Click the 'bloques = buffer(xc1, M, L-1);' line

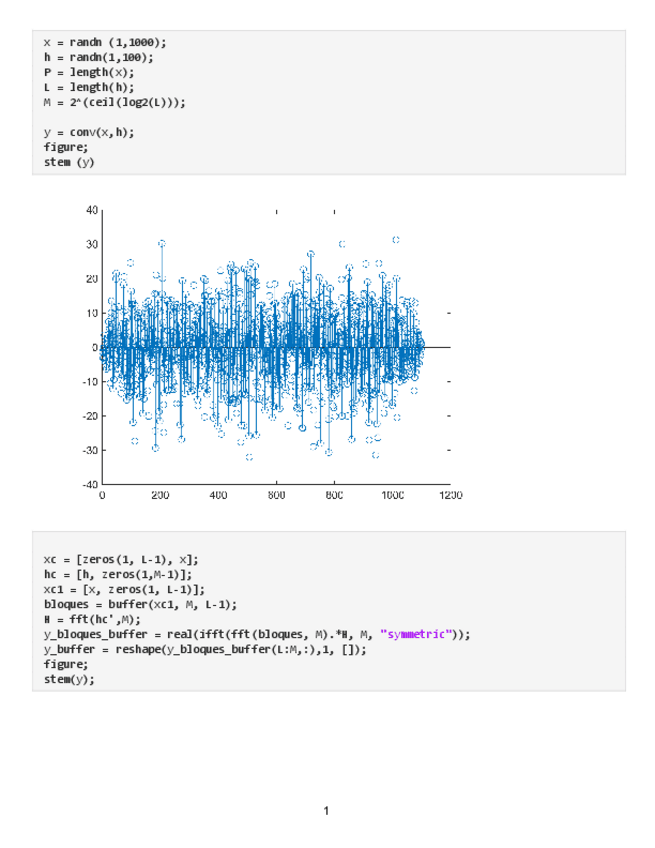(x=139, y=604)
